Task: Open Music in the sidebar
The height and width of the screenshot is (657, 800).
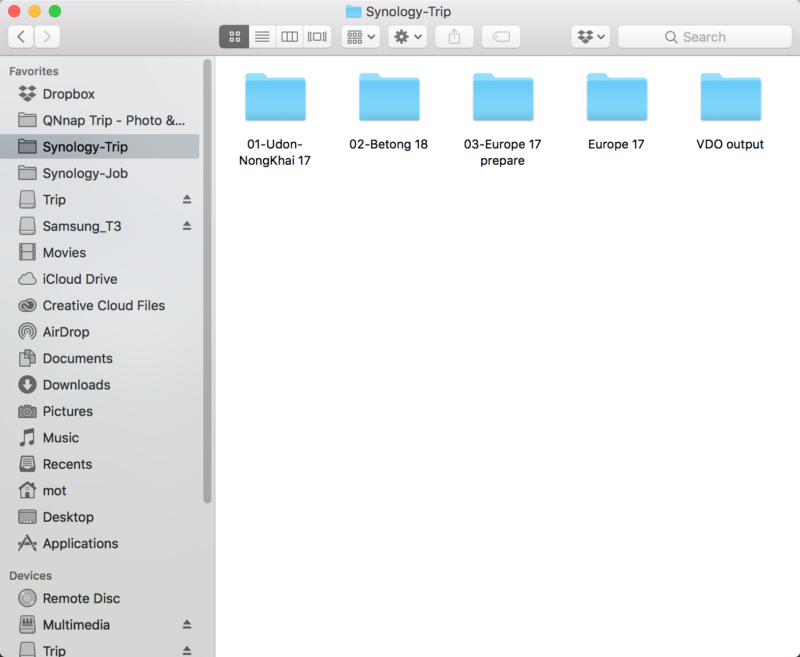Action: pos(100,438)
